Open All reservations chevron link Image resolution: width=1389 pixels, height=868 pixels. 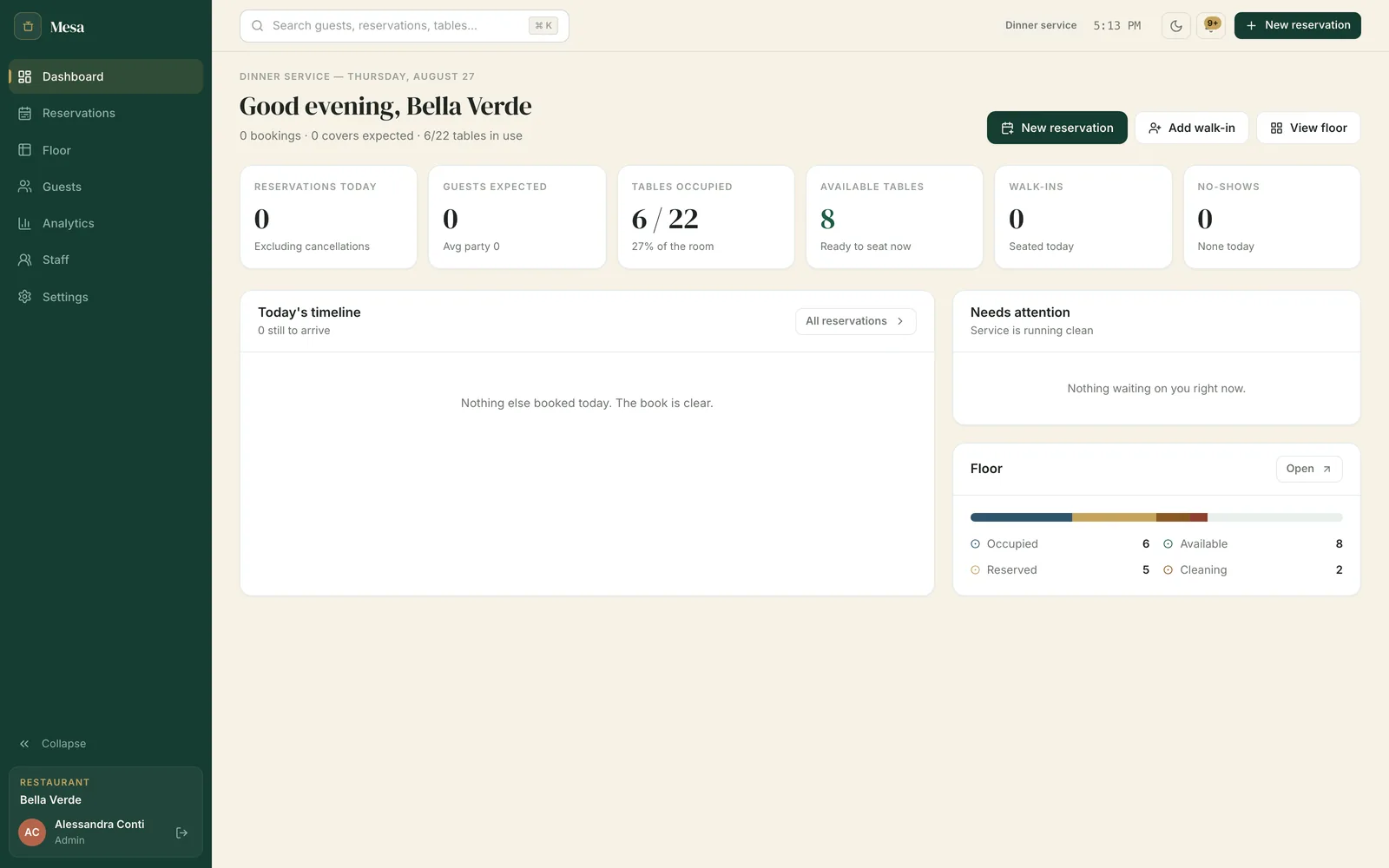[x=856, y=321]
